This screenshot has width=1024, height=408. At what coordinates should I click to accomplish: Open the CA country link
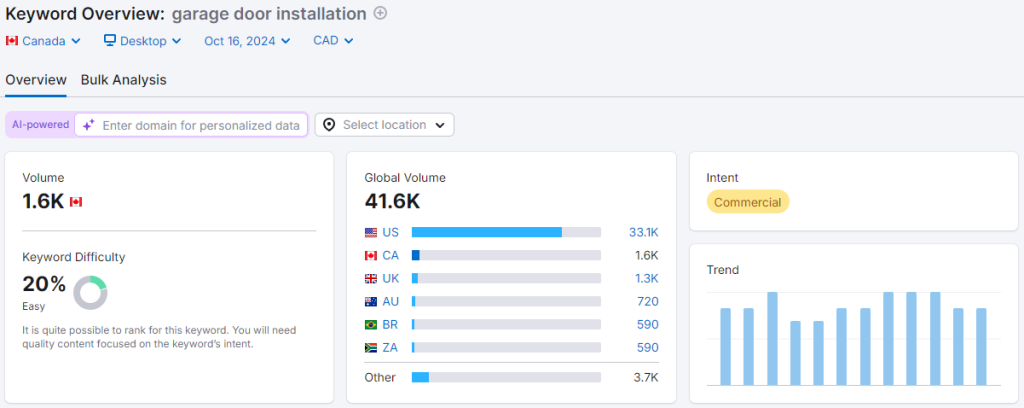pos(391,255)
